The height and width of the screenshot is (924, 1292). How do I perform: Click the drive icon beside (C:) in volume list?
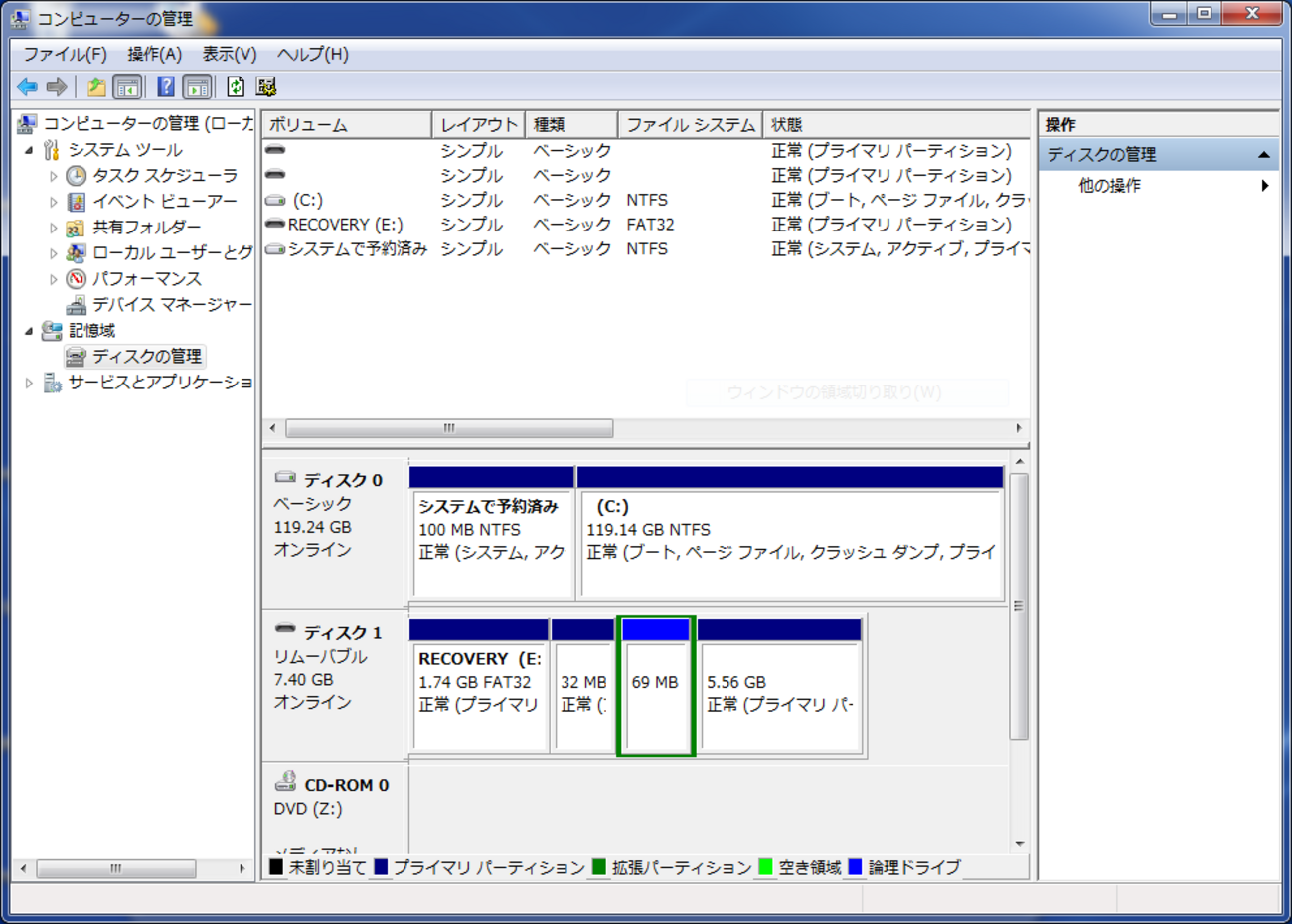click(276, 201)
